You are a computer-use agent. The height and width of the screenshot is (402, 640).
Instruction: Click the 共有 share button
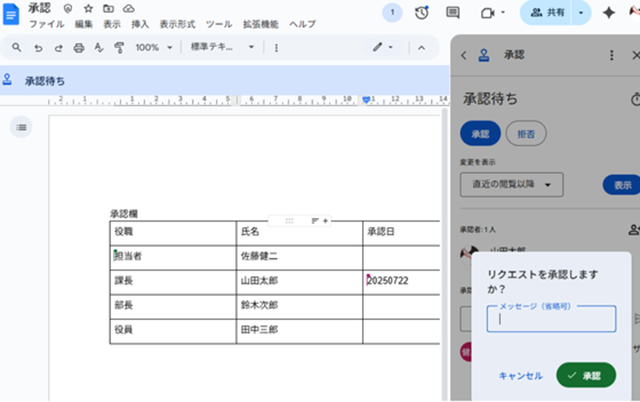click(547, 13)
